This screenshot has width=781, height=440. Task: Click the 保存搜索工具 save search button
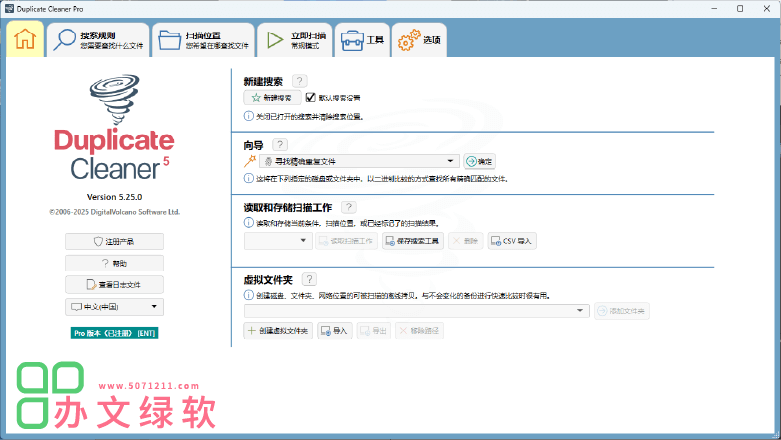click(412, 241)
